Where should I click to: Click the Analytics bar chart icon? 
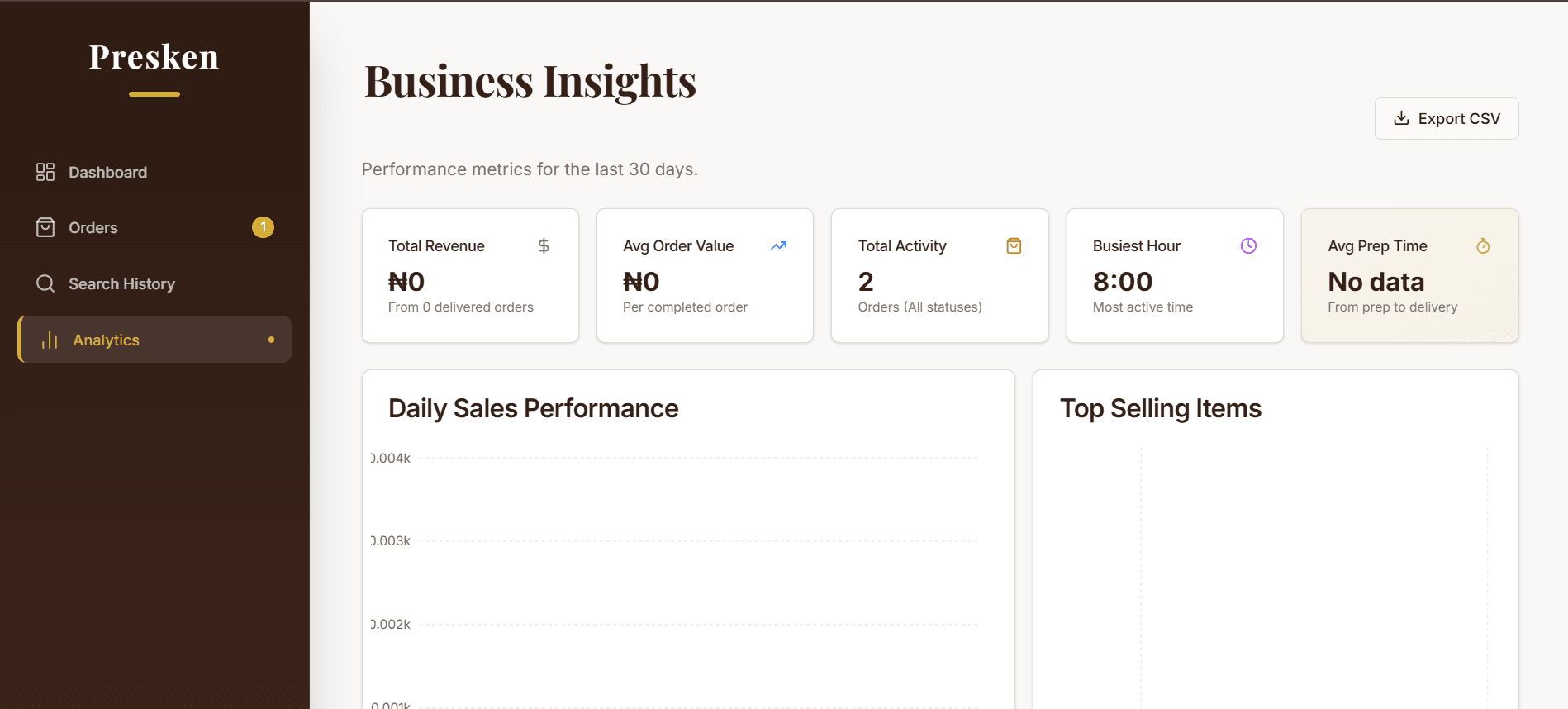click(x=50, y=340)
